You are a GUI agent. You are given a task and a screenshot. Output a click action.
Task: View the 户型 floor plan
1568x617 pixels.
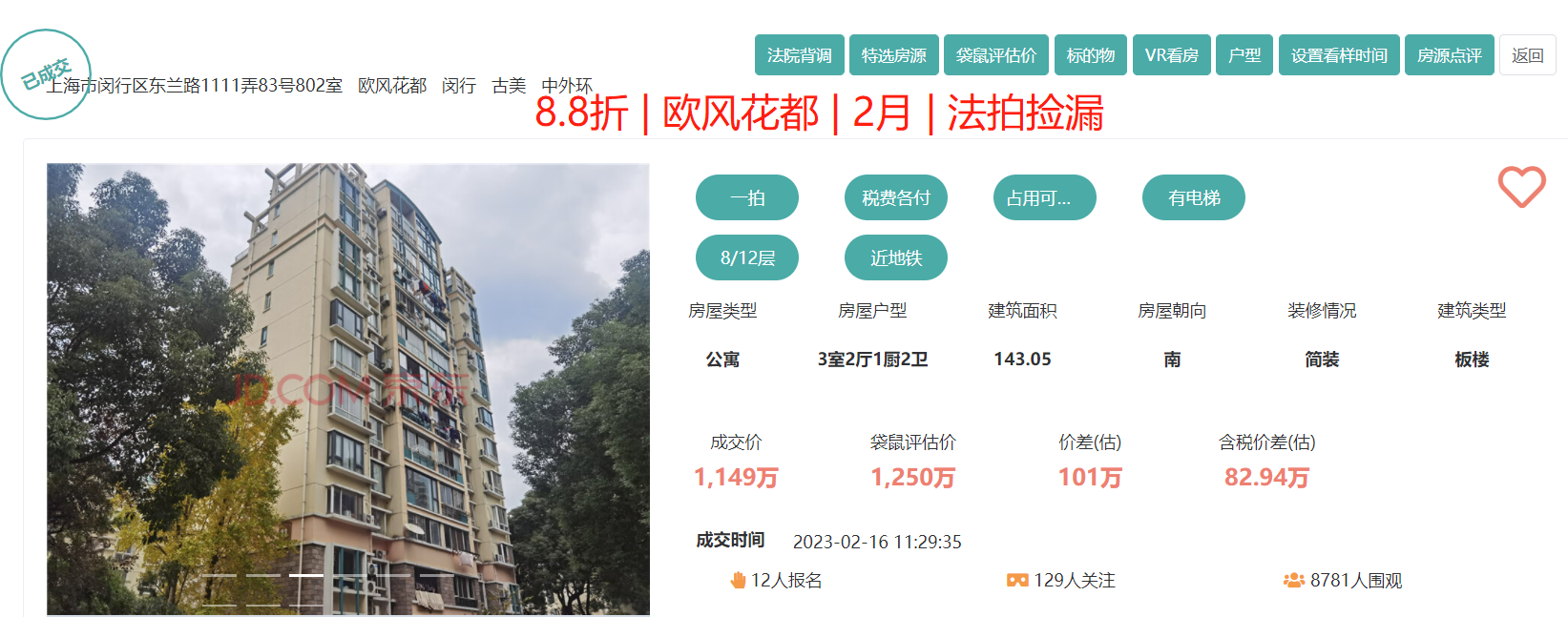pyautogui.click(x=1244, y=55)
